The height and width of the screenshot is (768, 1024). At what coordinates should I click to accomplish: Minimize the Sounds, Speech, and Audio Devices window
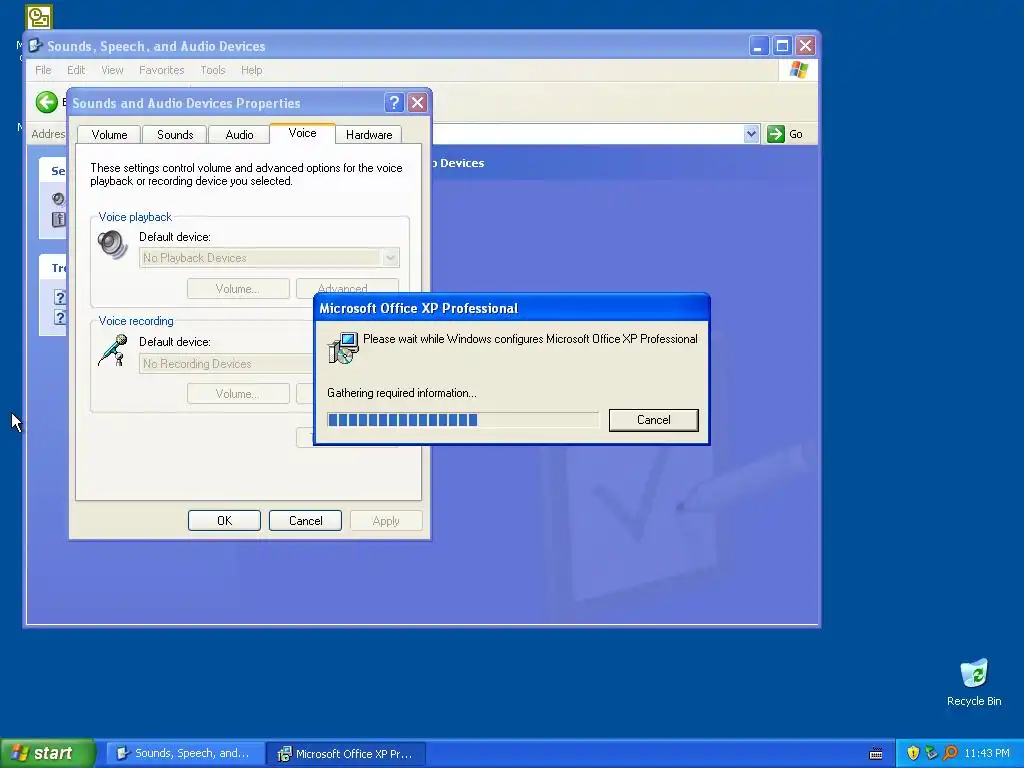coord(758,46)
